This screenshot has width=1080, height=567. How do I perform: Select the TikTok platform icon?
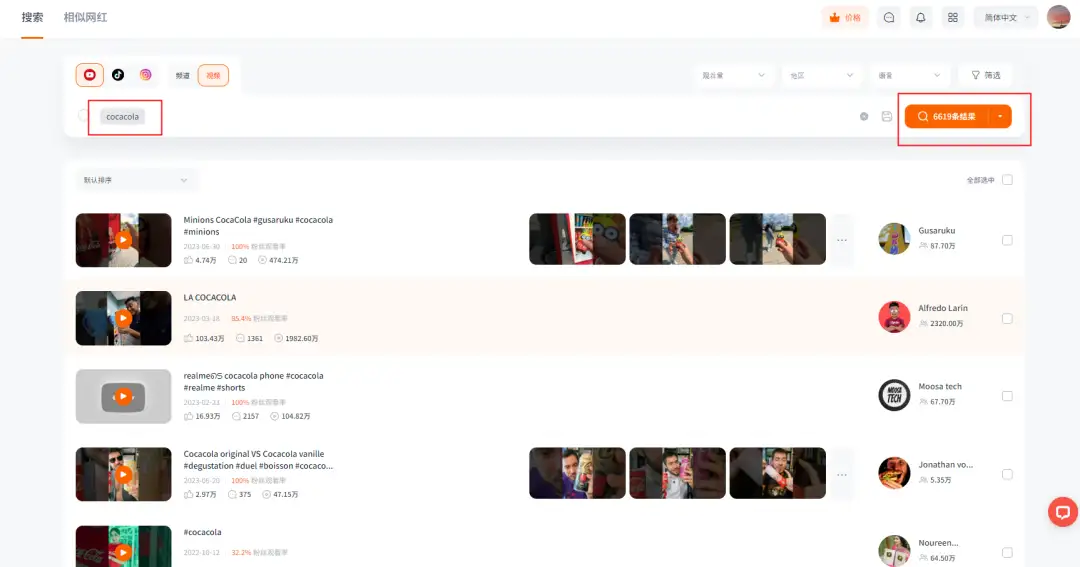click(x=118, y=74)
